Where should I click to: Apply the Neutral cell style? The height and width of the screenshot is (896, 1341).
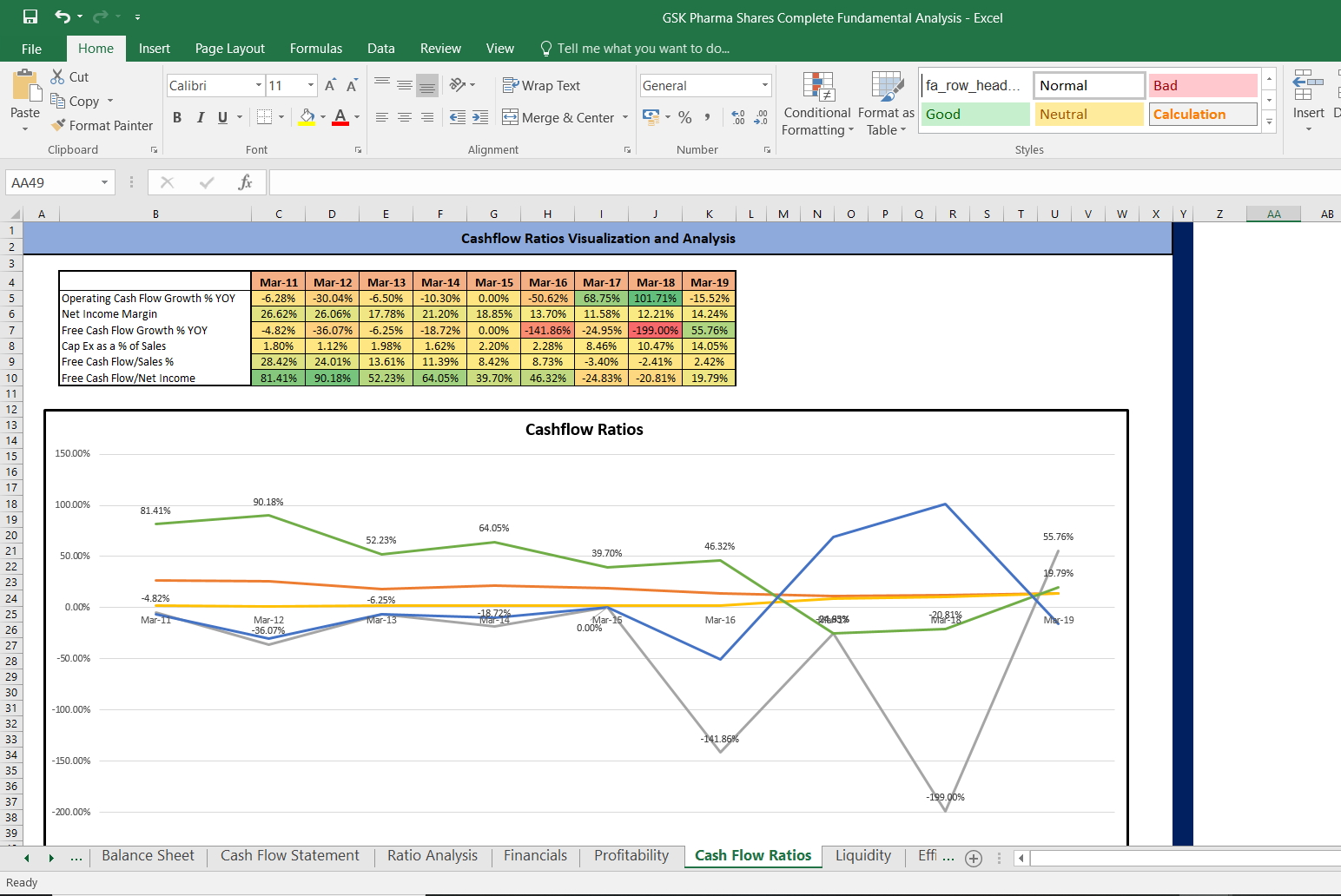point(1089,114)
